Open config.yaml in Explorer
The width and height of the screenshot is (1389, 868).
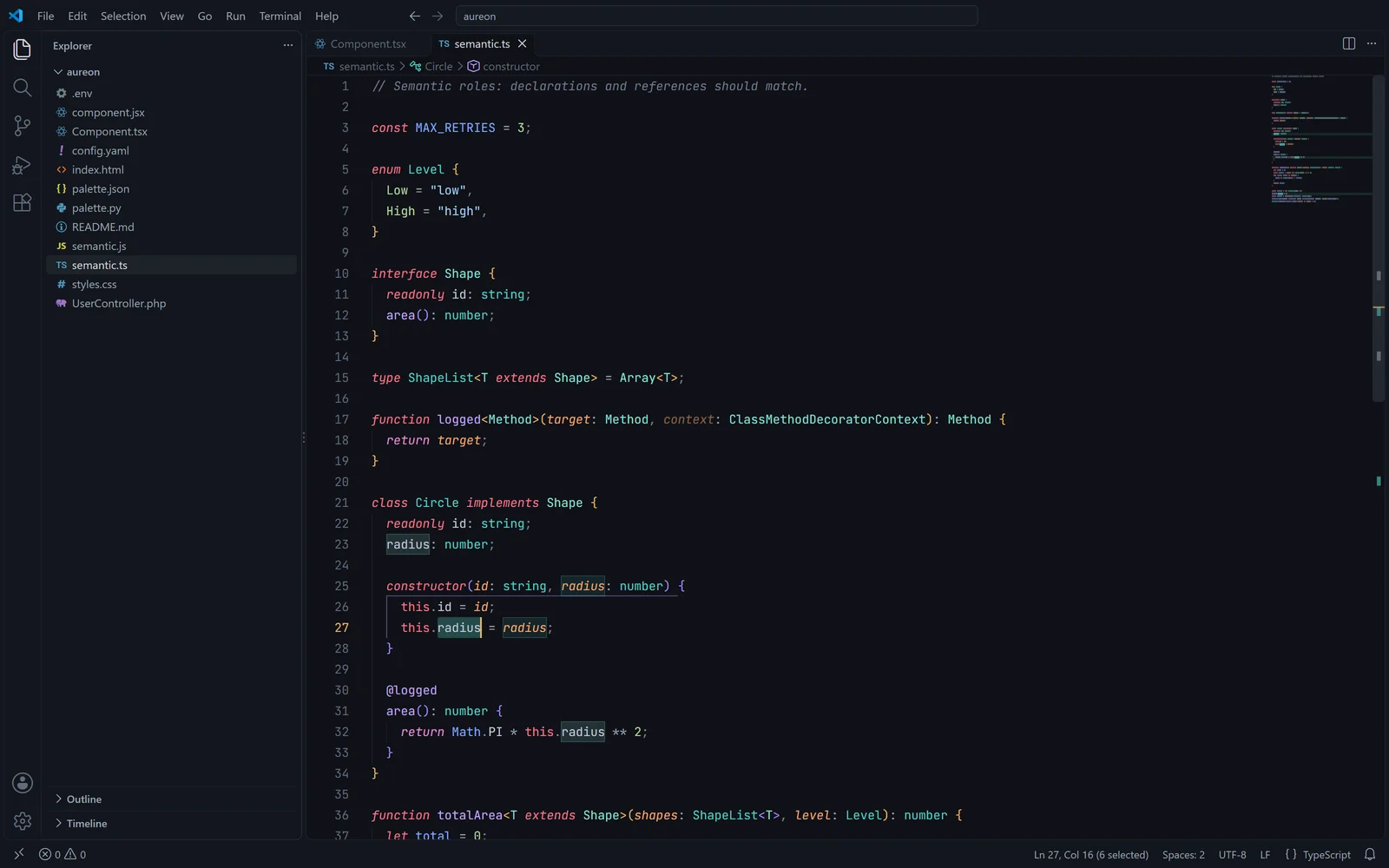(172, 150)
